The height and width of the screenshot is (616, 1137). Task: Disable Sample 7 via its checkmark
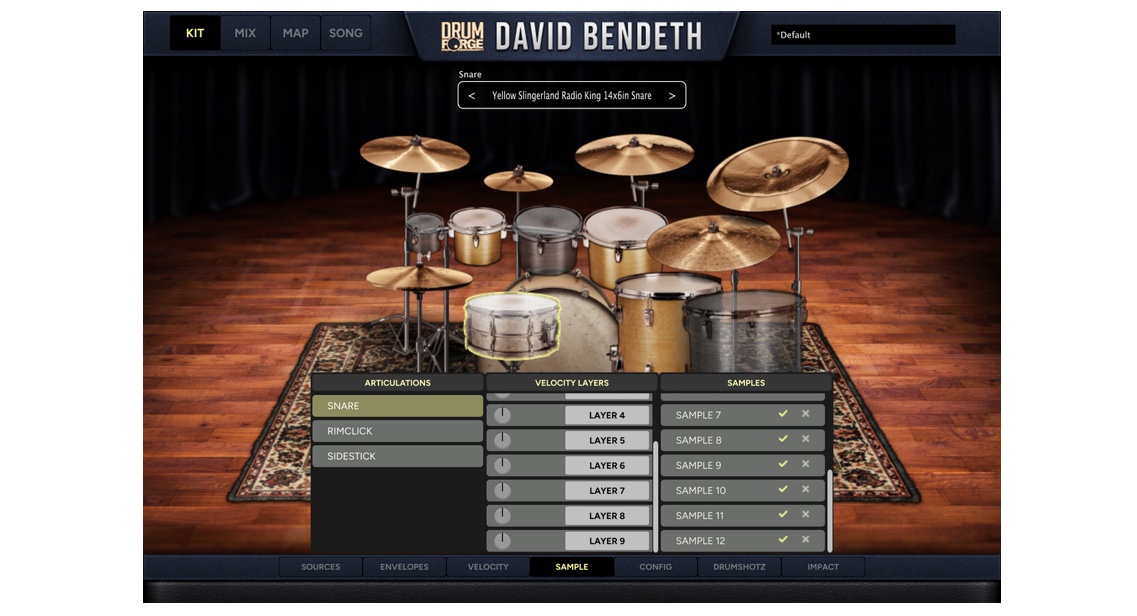pos(783,414)
